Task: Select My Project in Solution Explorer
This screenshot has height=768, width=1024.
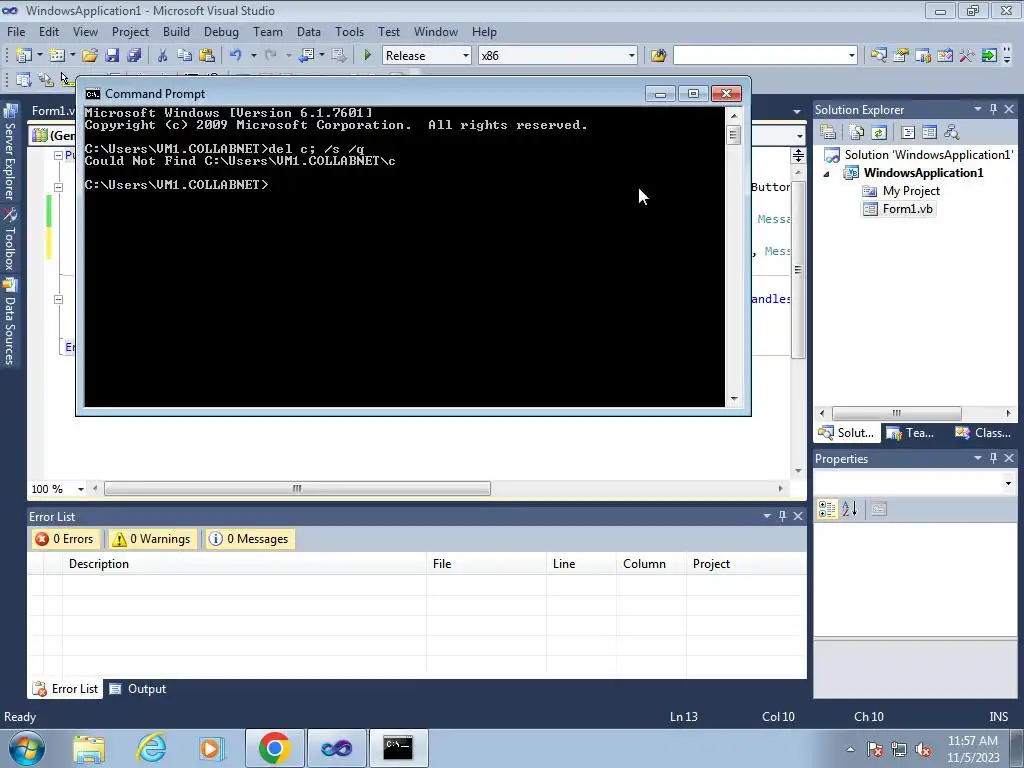Action: (x=901, y=191)
